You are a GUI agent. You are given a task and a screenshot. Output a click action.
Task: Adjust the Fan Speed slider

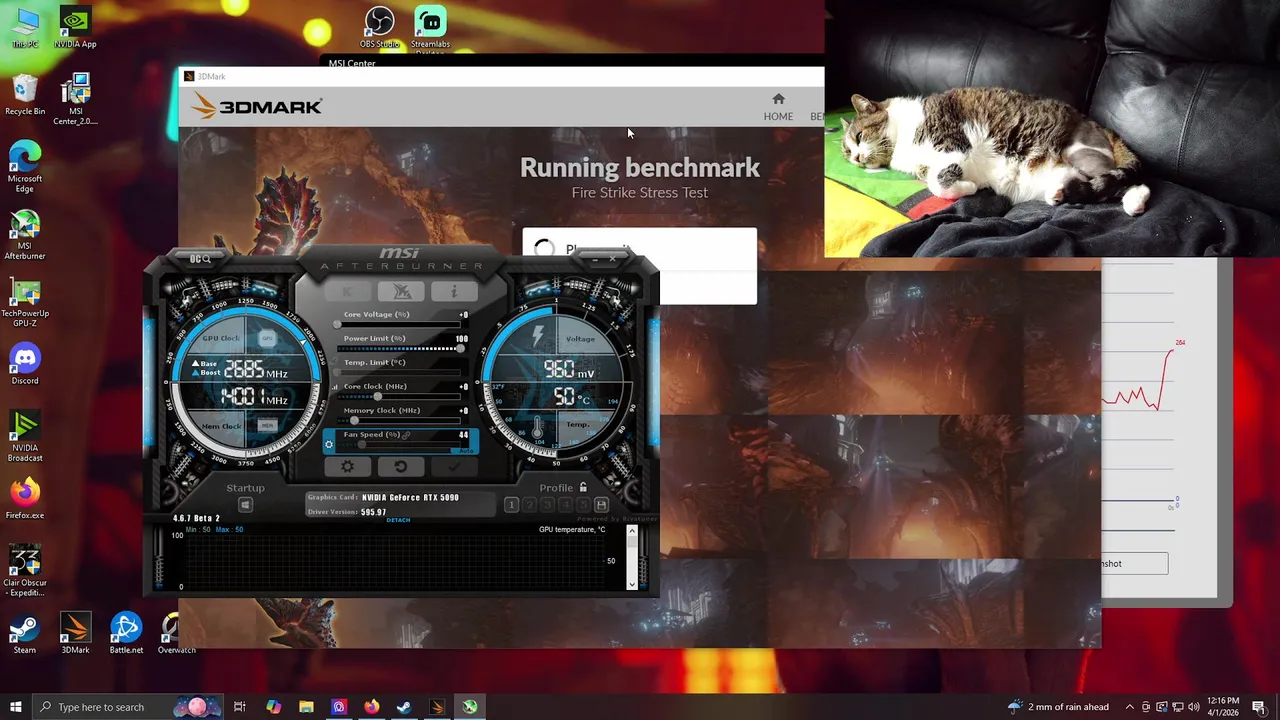pos(400,444)
